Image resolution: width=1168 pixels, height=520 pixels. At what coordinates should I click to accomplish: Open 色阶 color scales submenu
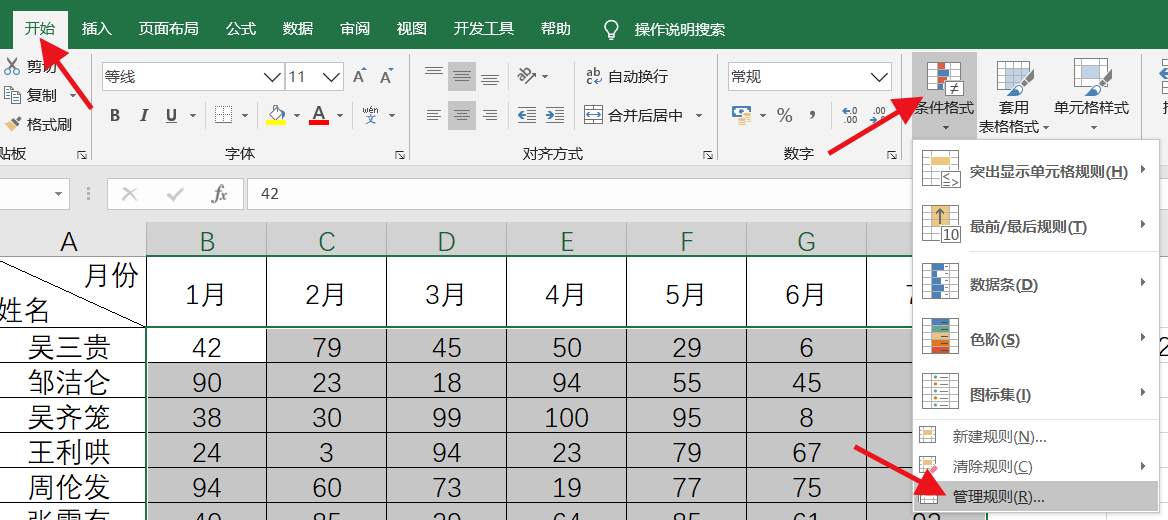click(x=1036, y=340)
